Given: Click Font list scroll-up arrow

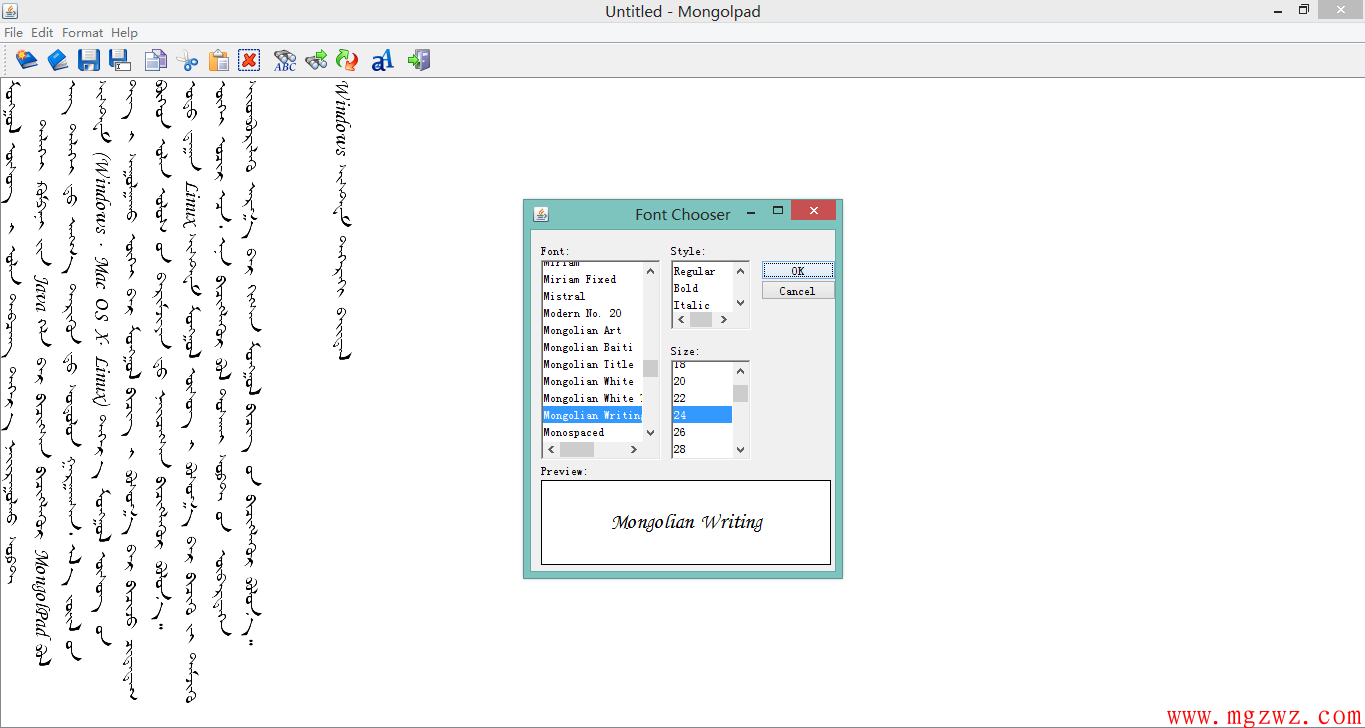Looking at the screenshot, I should pos(651,270).
